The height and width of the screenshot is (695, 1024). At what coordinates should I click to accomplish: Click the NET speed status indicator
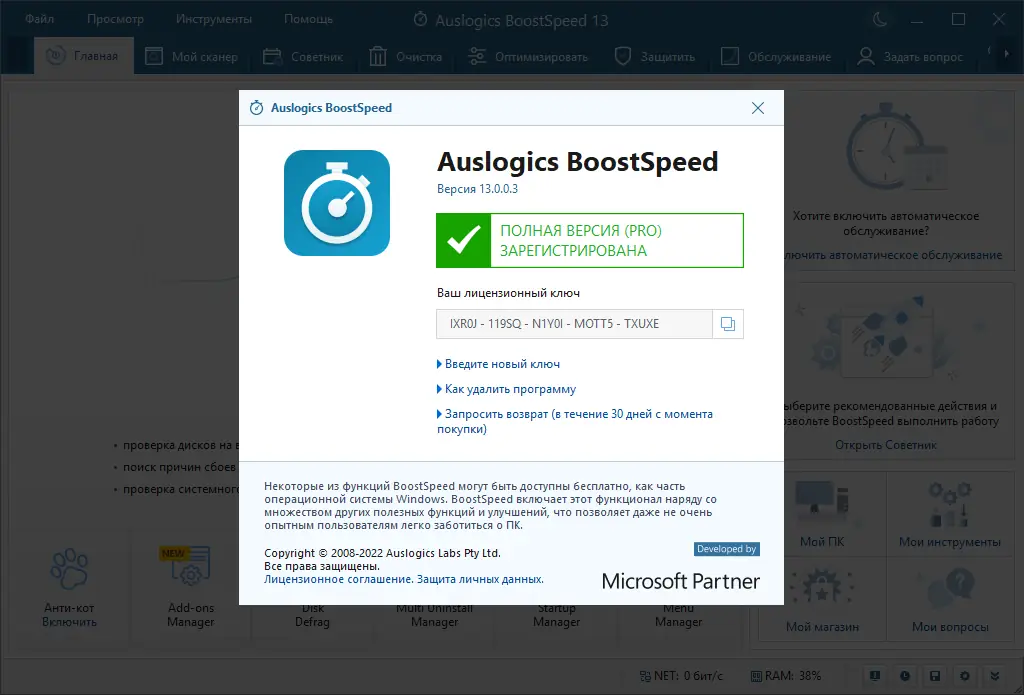(681, 676)
